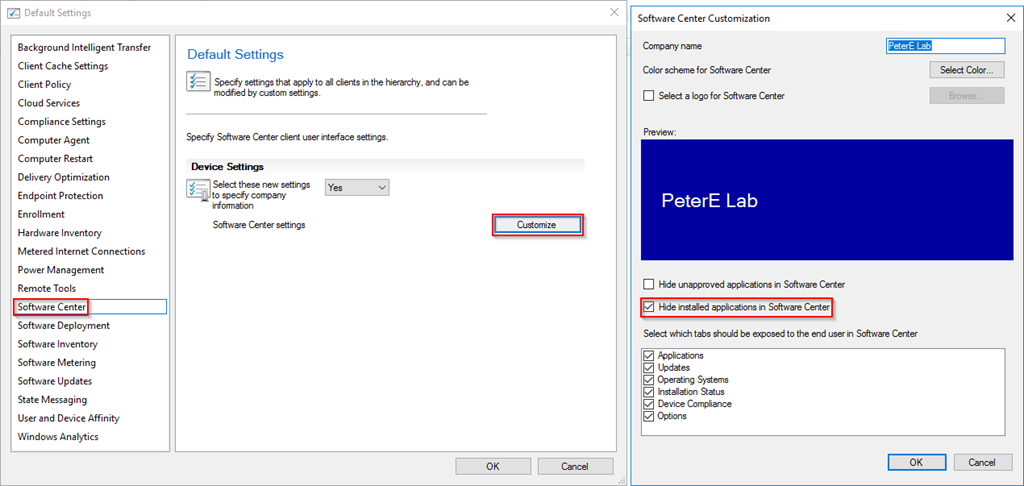The image size is (1024, 486).
Task: Uncheck the Device Compliance tab checkbox
Action: click(650, 404)
